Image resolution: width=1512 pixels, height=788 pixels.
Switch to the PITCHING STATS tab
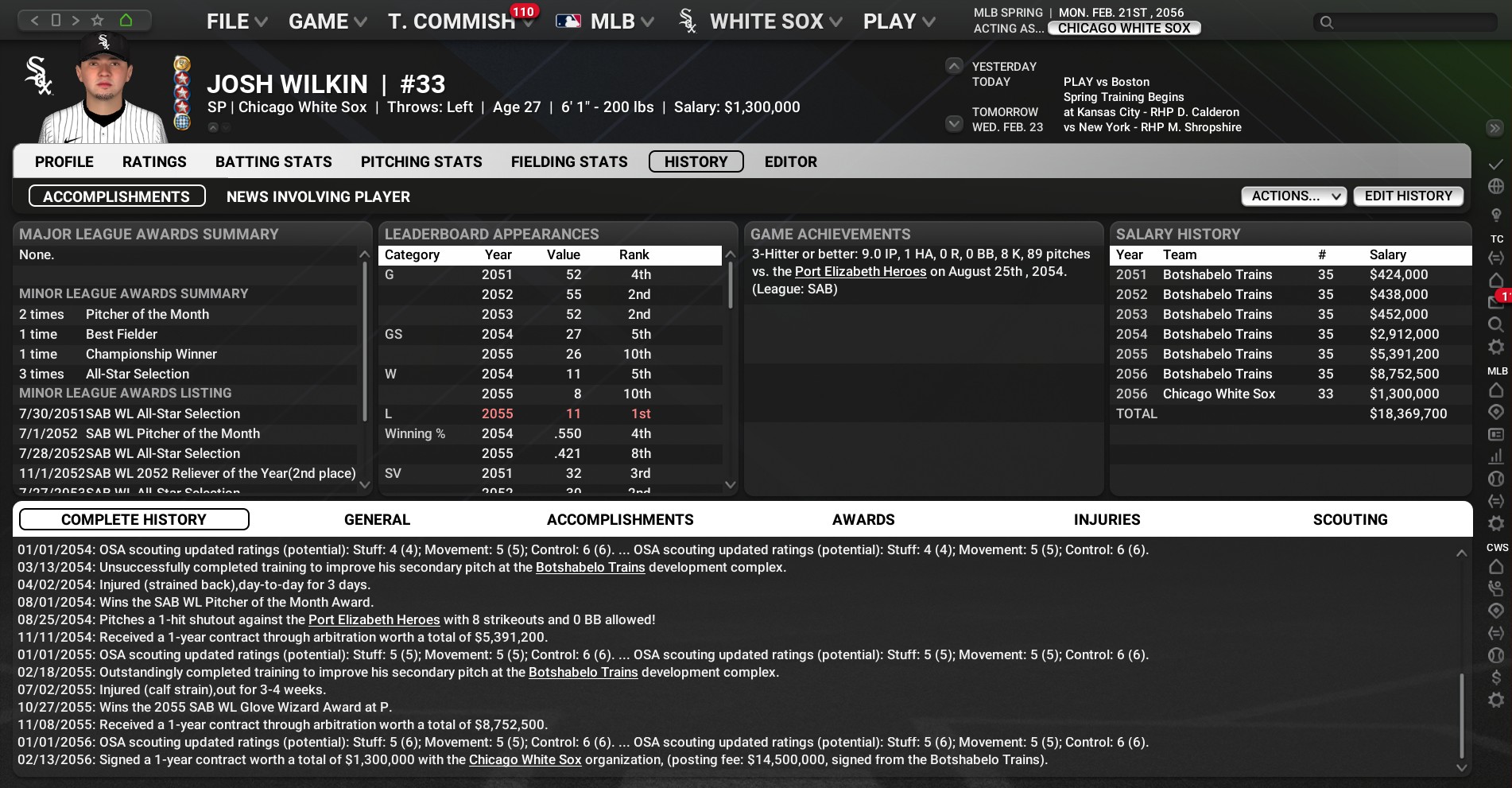tap(421, 161)
